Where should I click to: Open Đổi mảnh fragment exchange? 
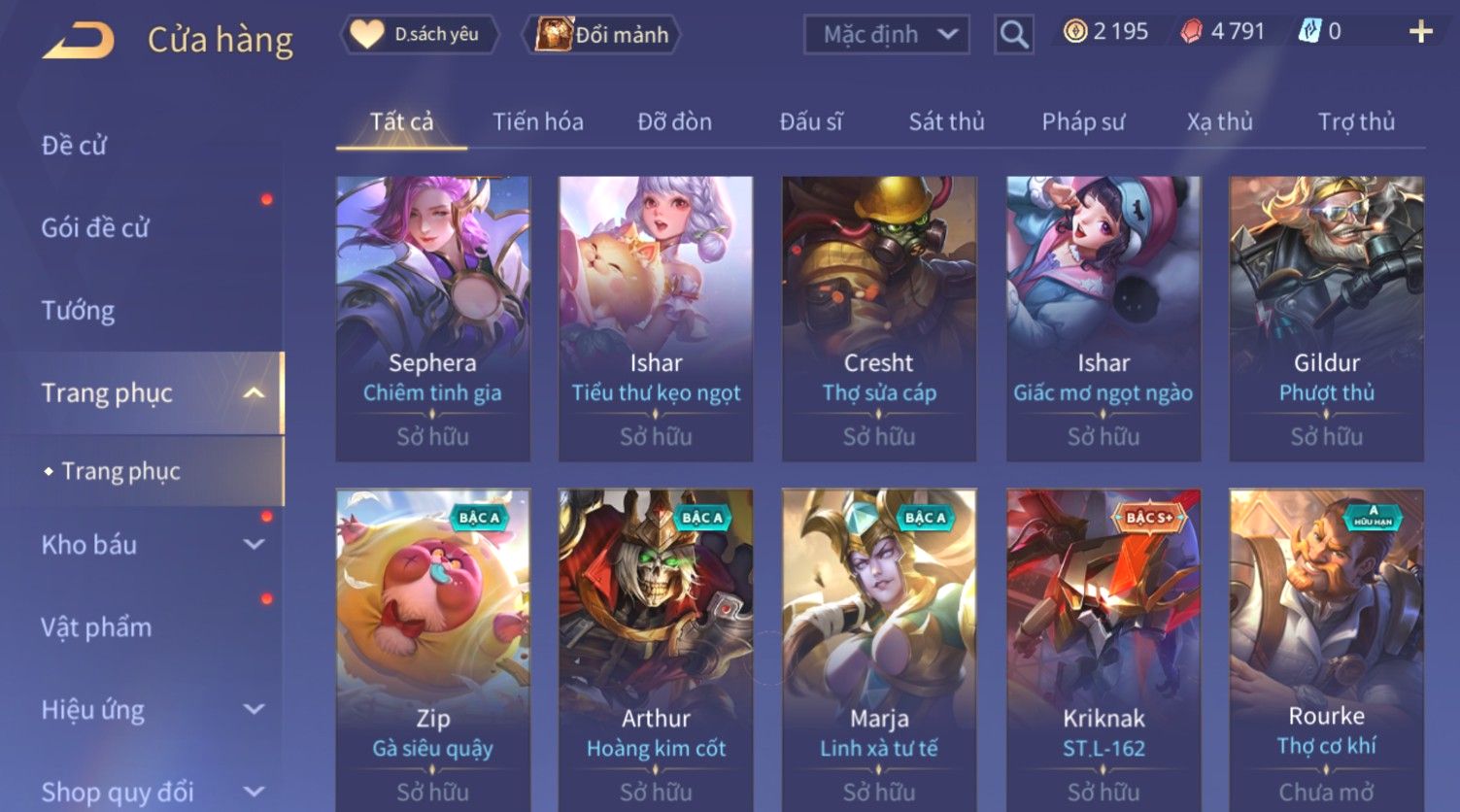tap(602, 35)
